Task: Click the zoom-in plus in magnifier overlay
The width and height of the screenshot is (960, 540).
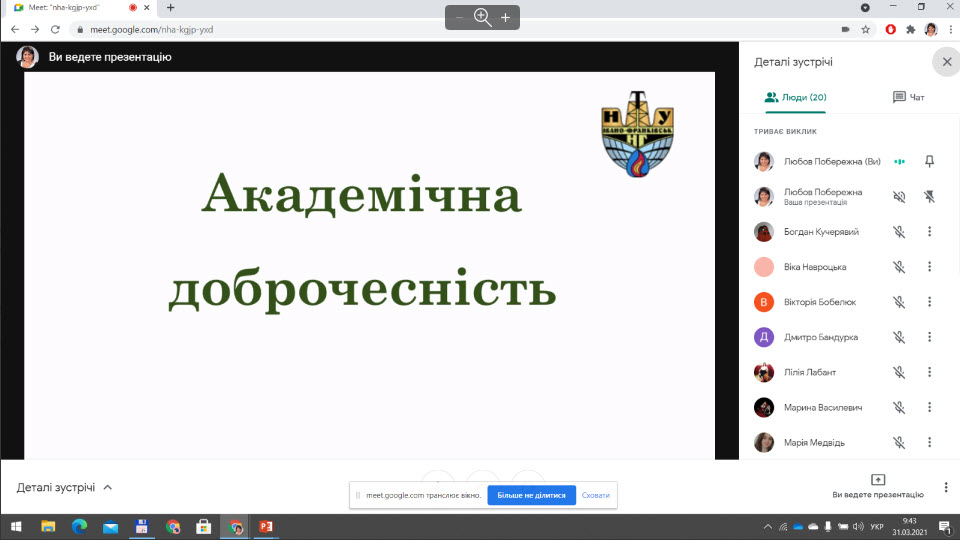Action: (x=506, y=18)
